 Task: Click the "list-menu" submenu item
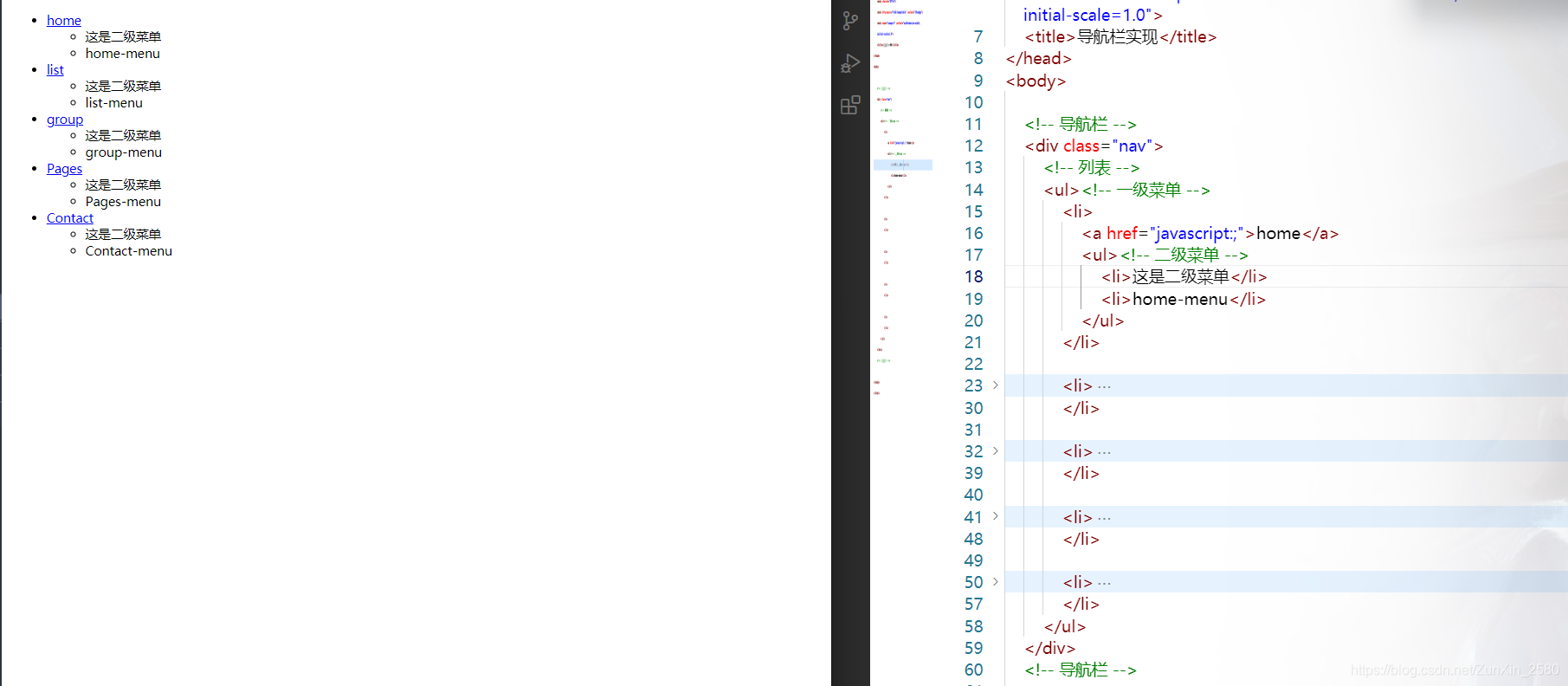tap(114, 103)
